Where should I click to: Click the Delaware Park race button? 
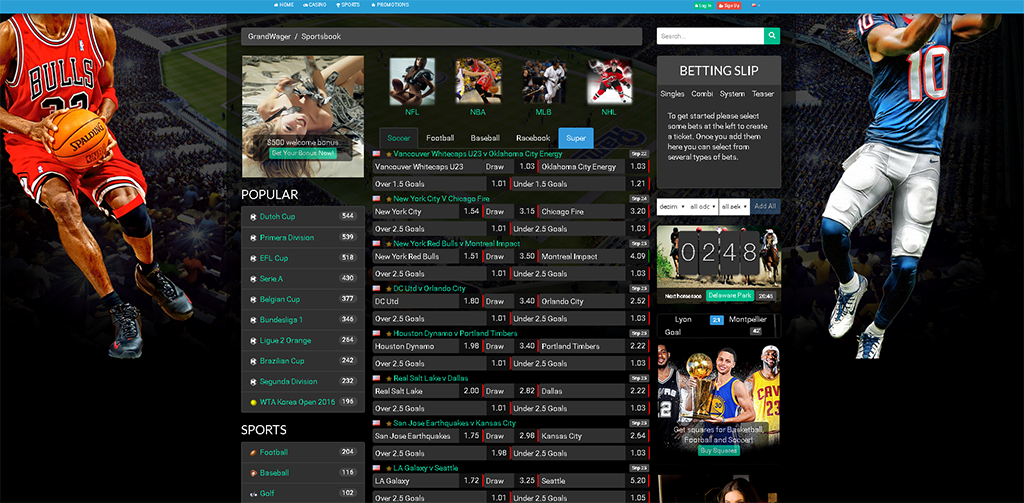tap(730, 295)
